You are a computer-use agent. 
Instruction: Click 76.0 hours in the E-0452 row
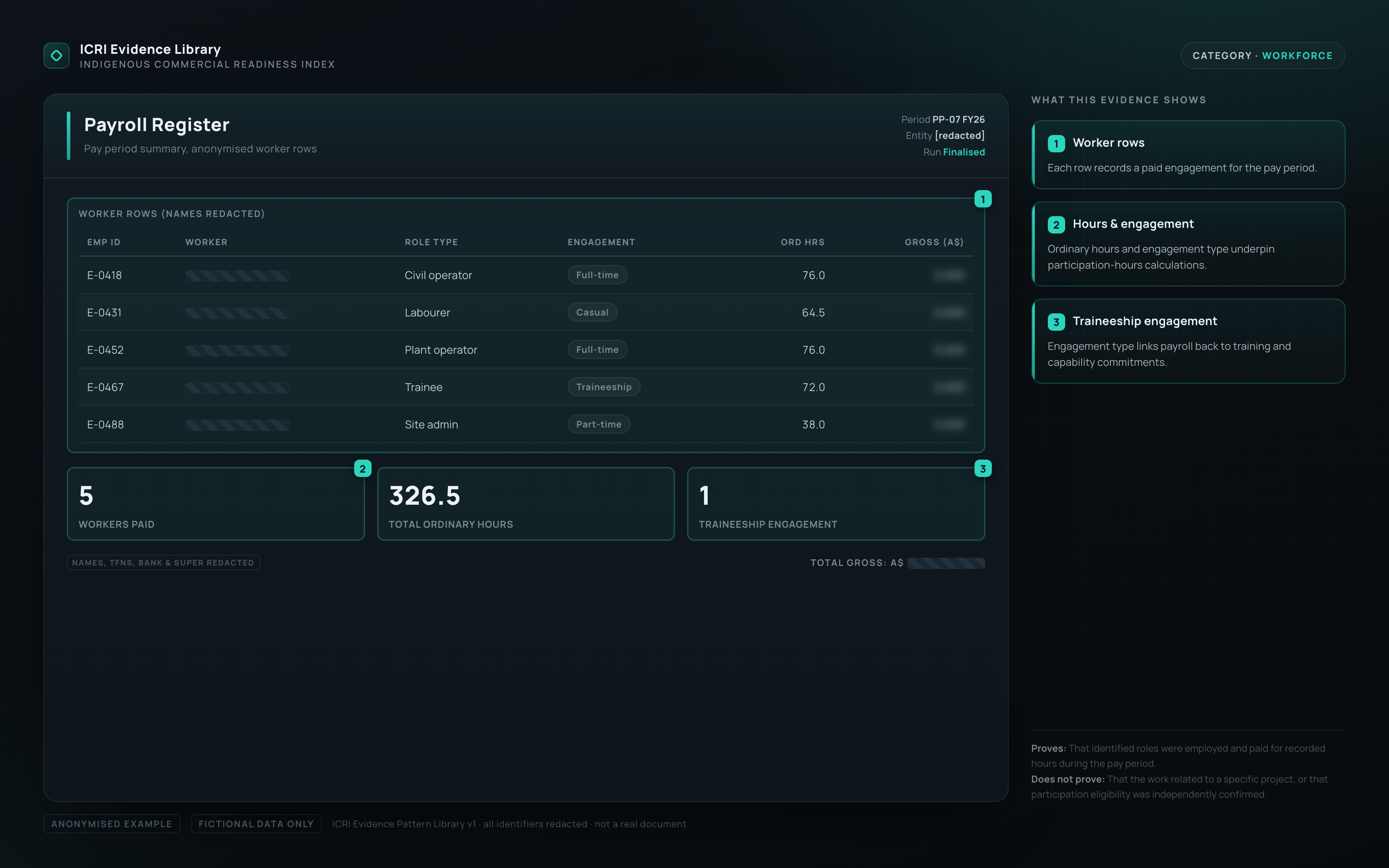[x=813, y=350]
